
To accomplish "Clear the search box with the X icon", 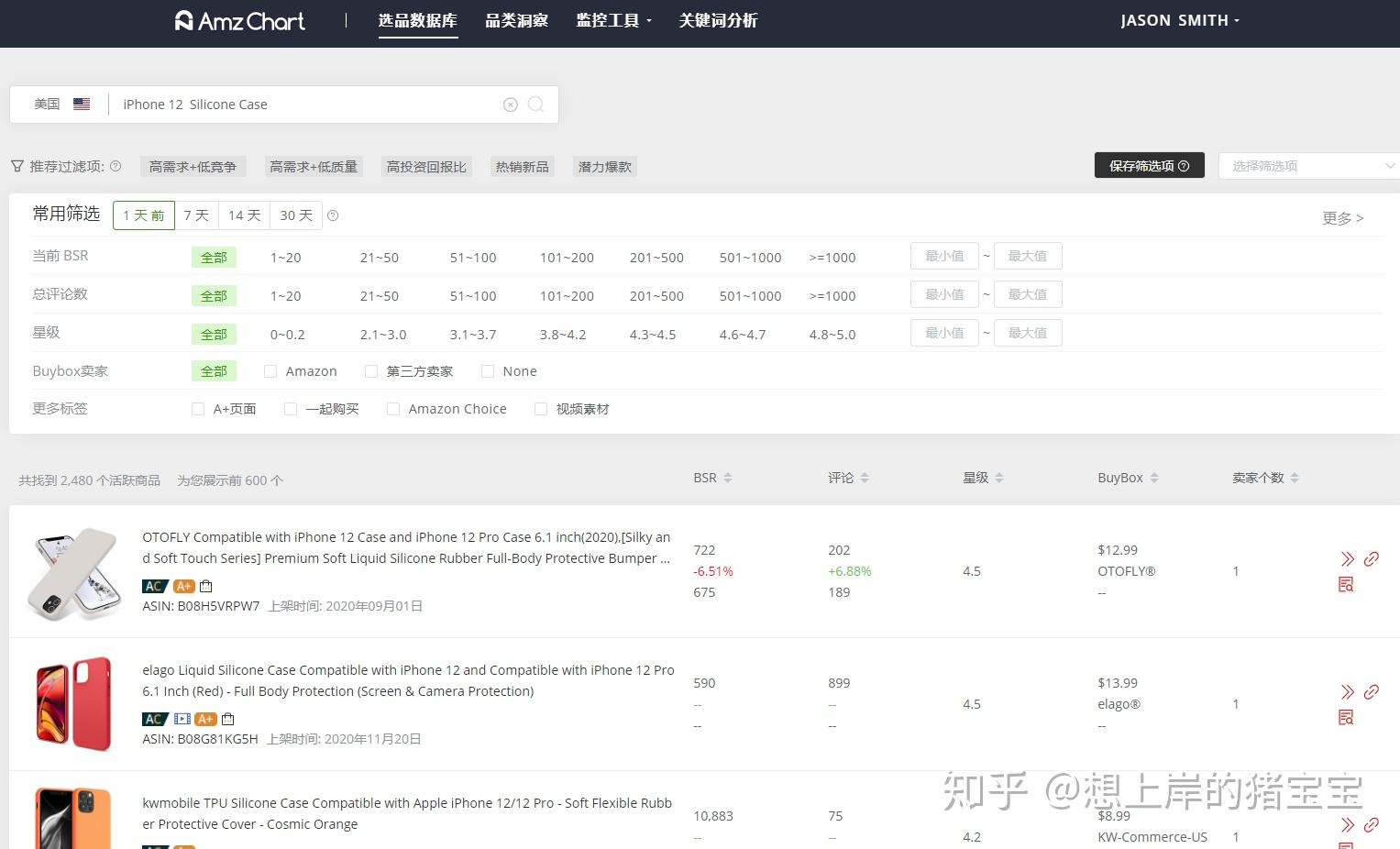I will pyautogui.click(x=511, y=105).
